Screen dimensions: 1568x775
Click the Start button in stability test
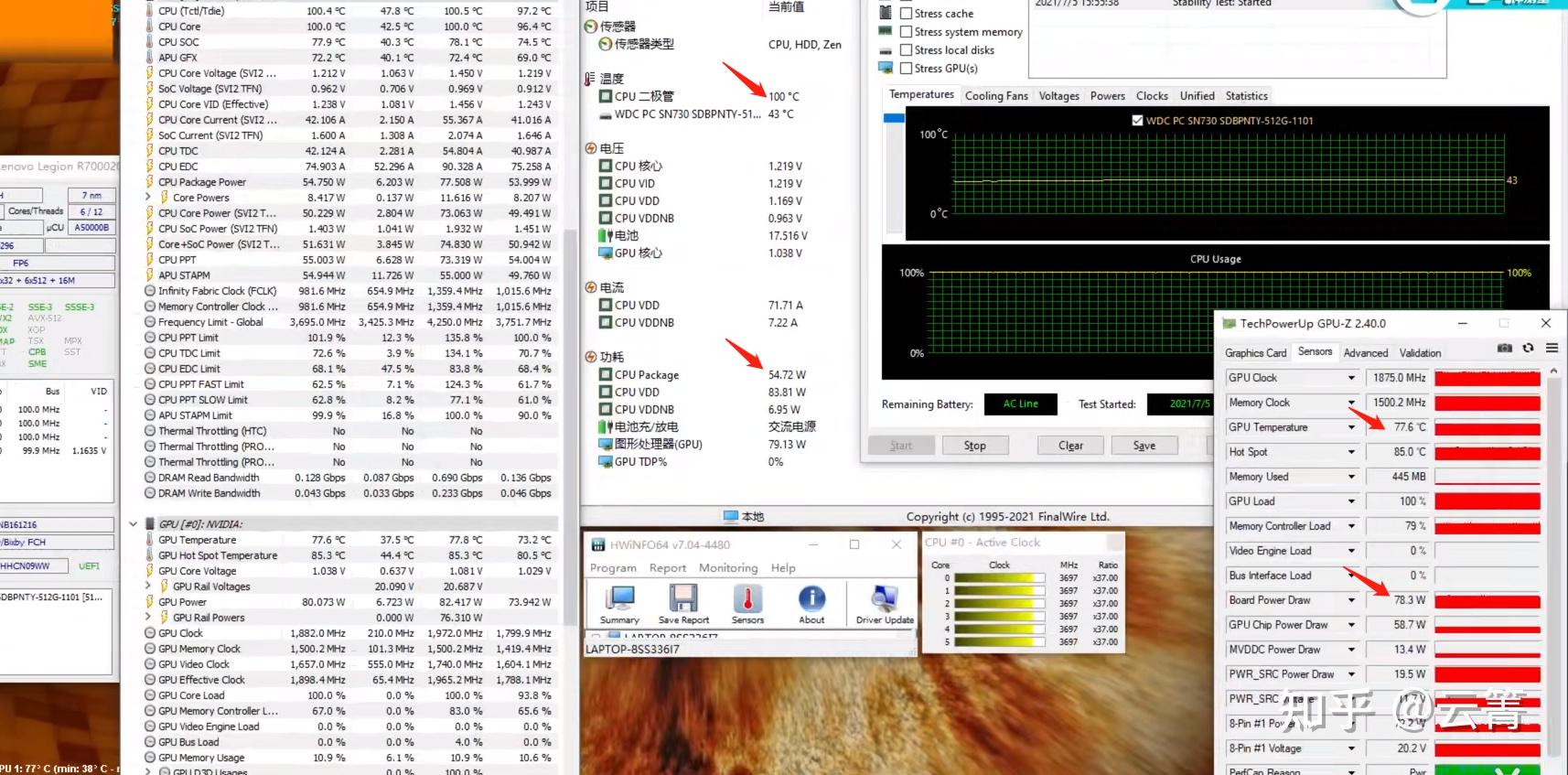901,446
